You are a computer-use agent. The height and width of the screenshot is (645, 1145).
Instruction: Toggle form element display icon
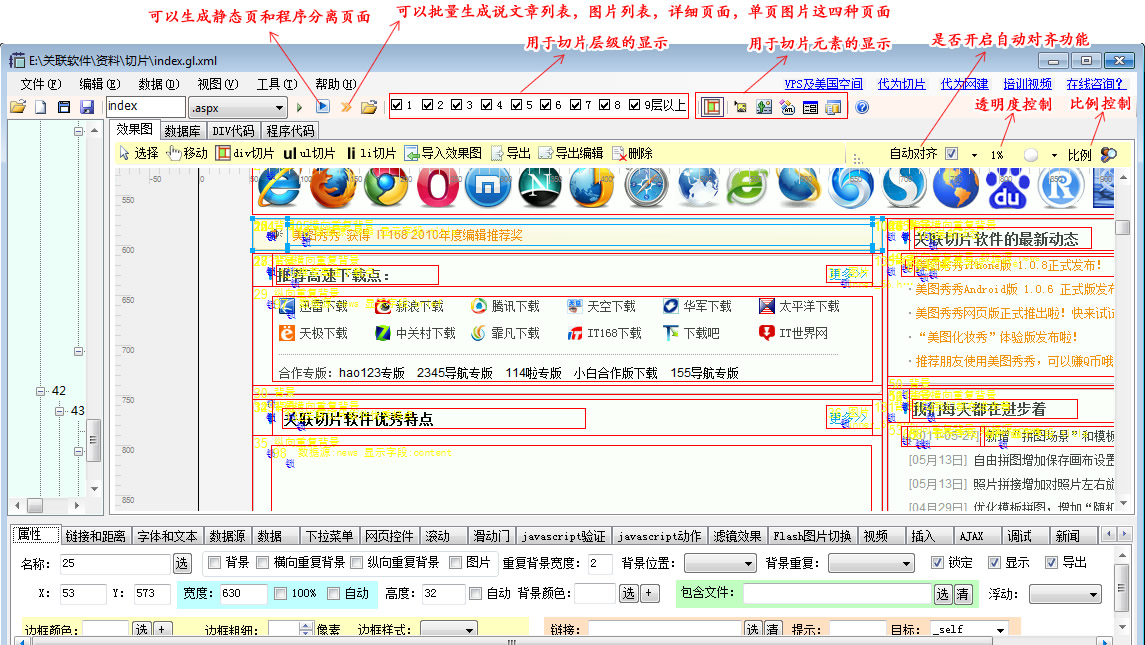pos(810,107)
